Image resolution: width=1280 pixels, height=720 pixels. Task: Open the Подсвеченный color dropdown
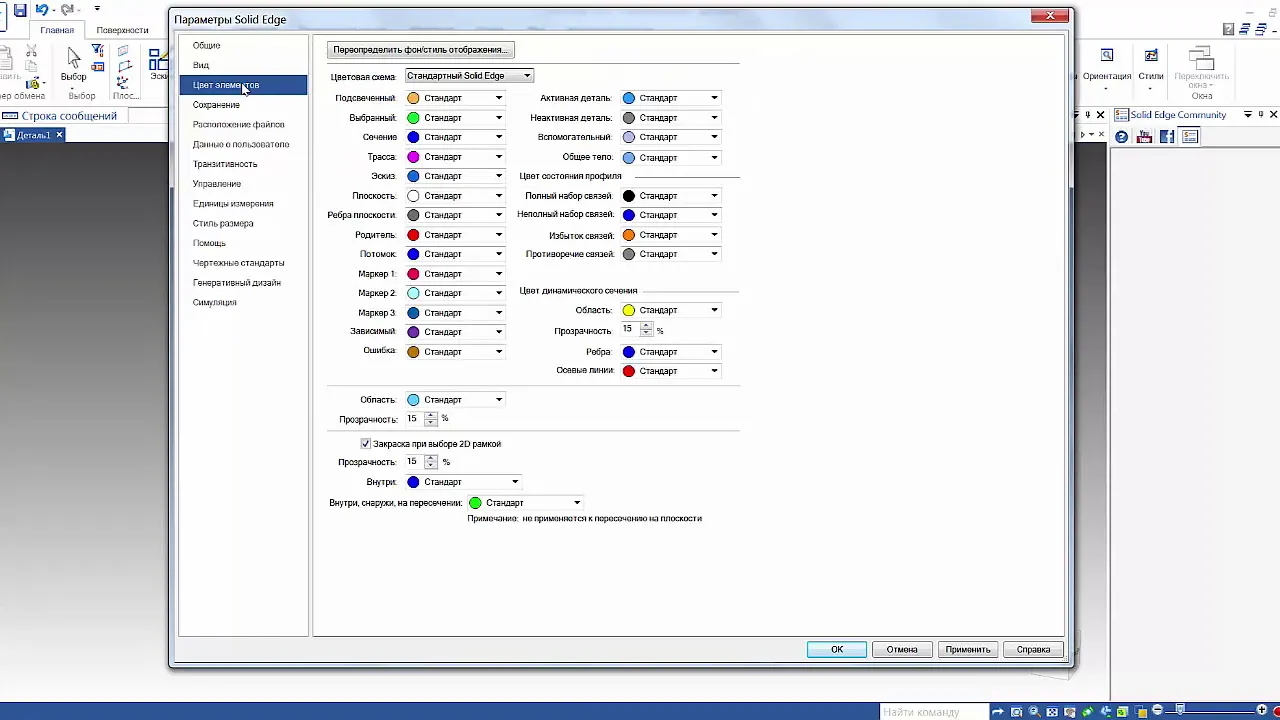455,98
